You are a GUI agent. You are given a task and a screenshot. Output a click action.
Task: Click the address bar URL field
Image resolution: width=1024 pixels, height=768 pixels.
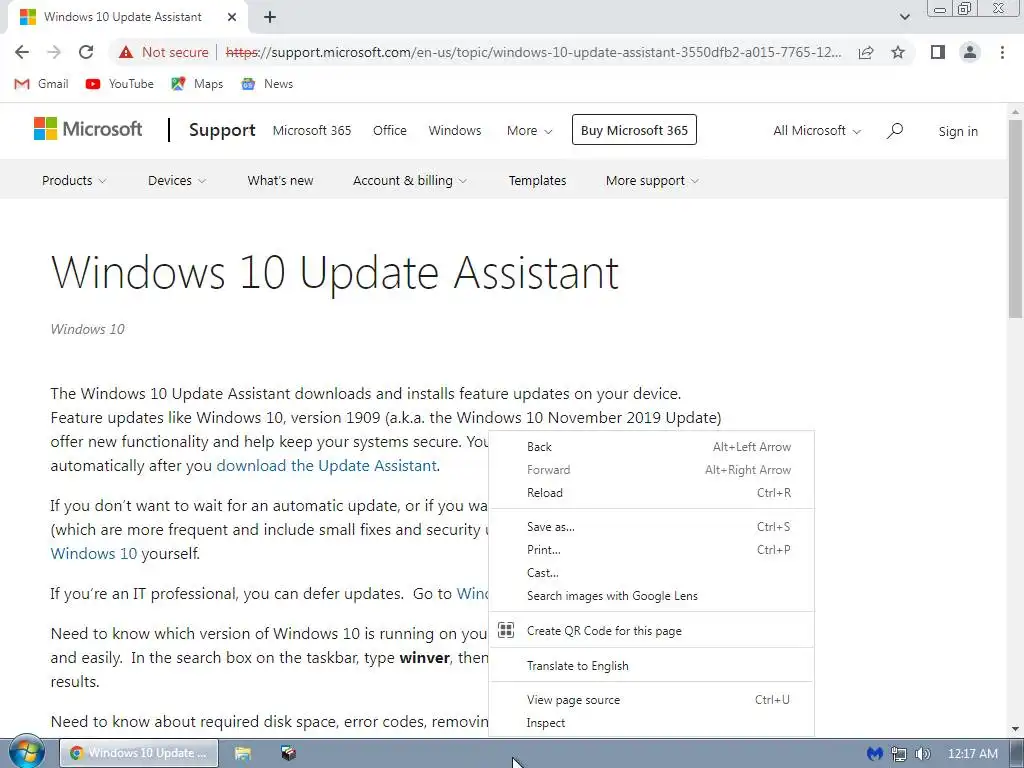(534, 52)
